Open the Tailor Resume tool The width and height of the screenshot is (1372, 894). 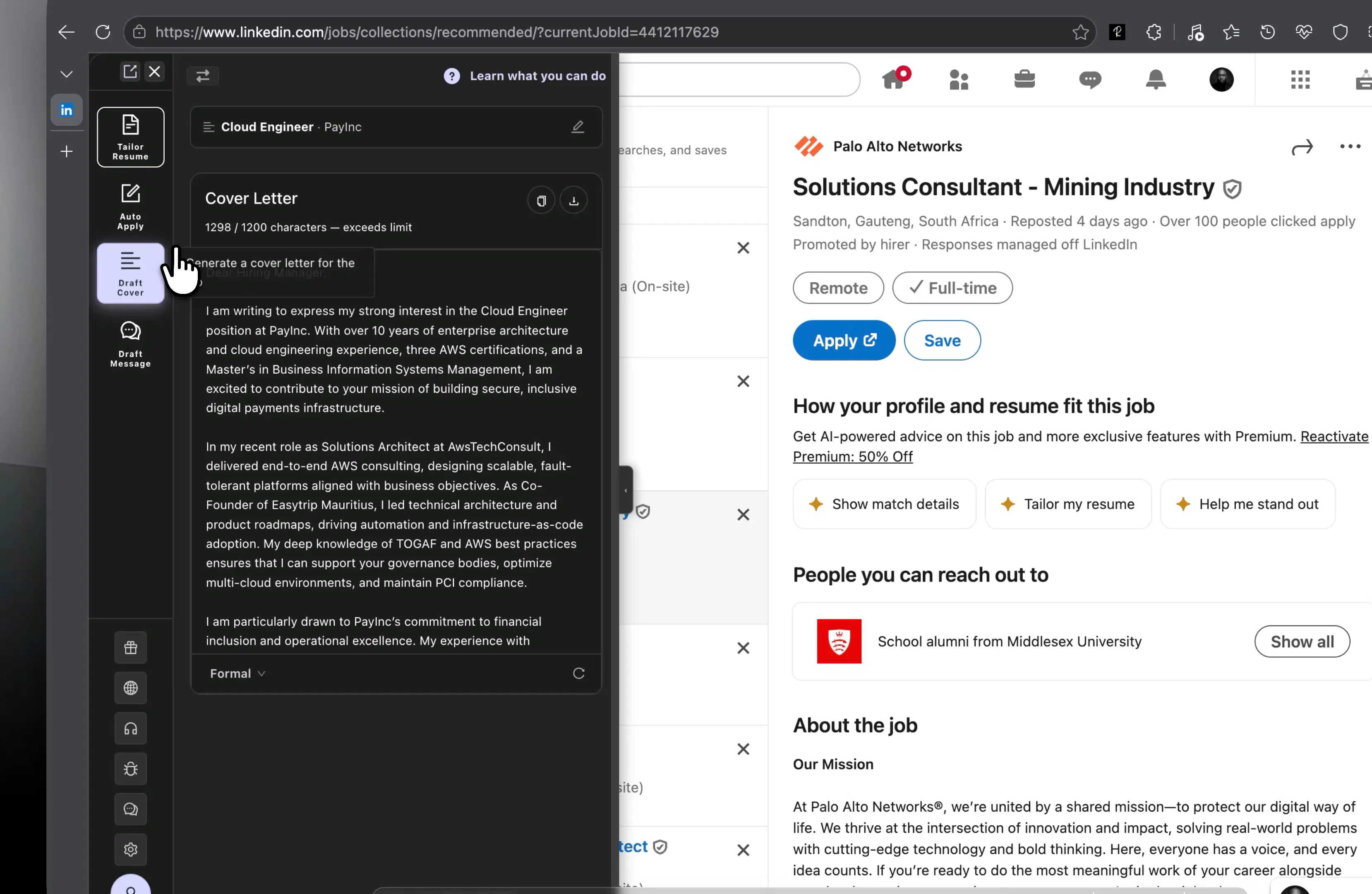click(x=130, y=137)
